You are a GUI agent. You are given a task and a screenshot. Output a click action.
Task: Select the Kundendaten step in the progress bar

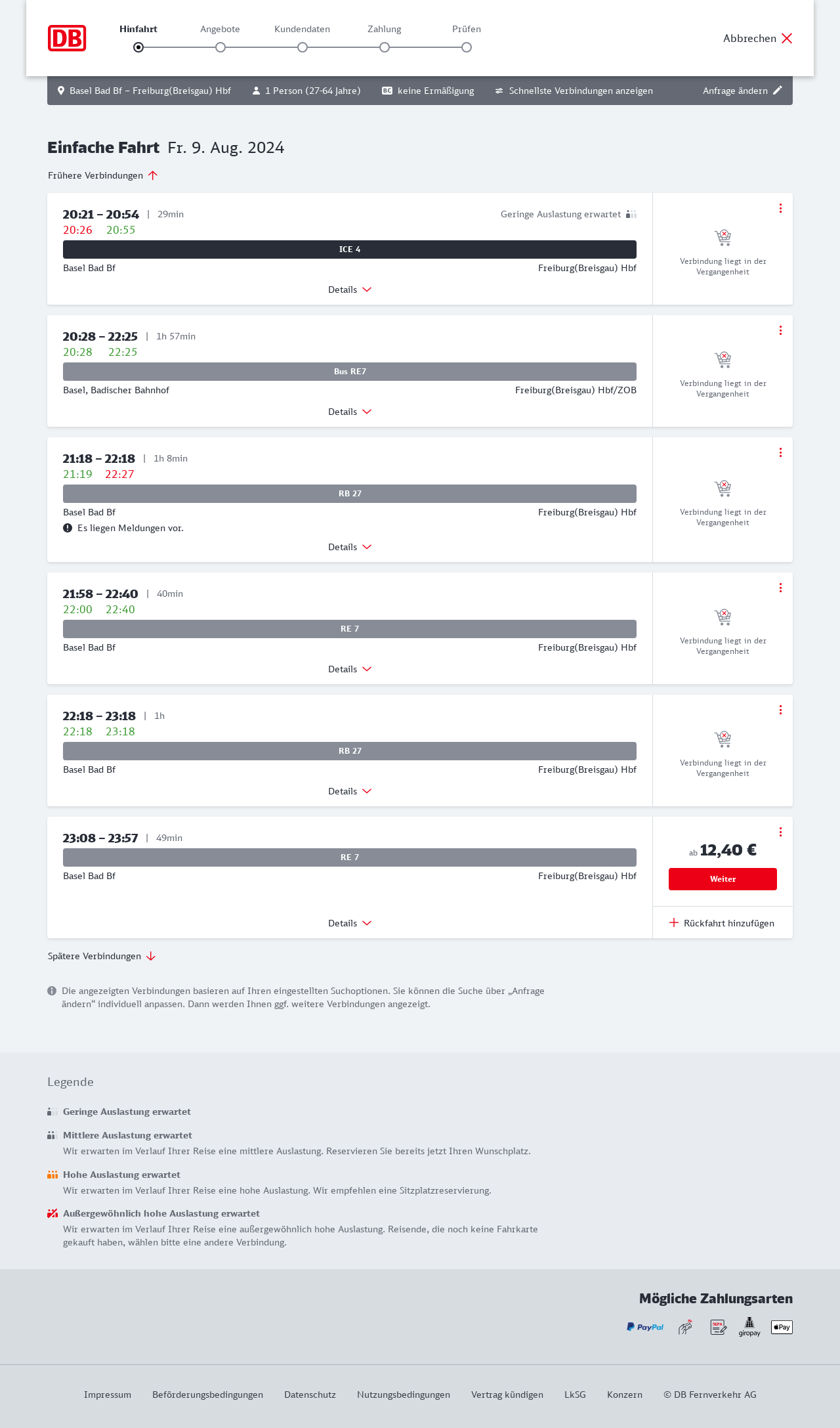303,47
